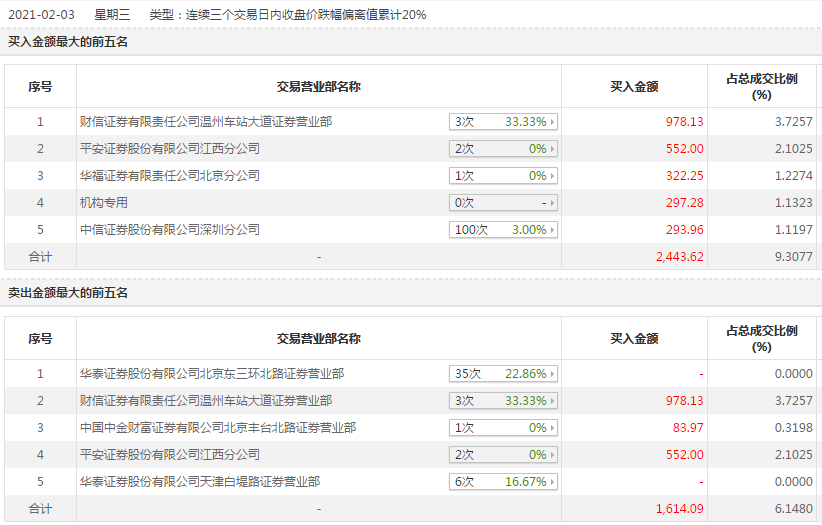Click the 978.13 amount in the buy table
822x525 pixels.
[x=685, y=122]
